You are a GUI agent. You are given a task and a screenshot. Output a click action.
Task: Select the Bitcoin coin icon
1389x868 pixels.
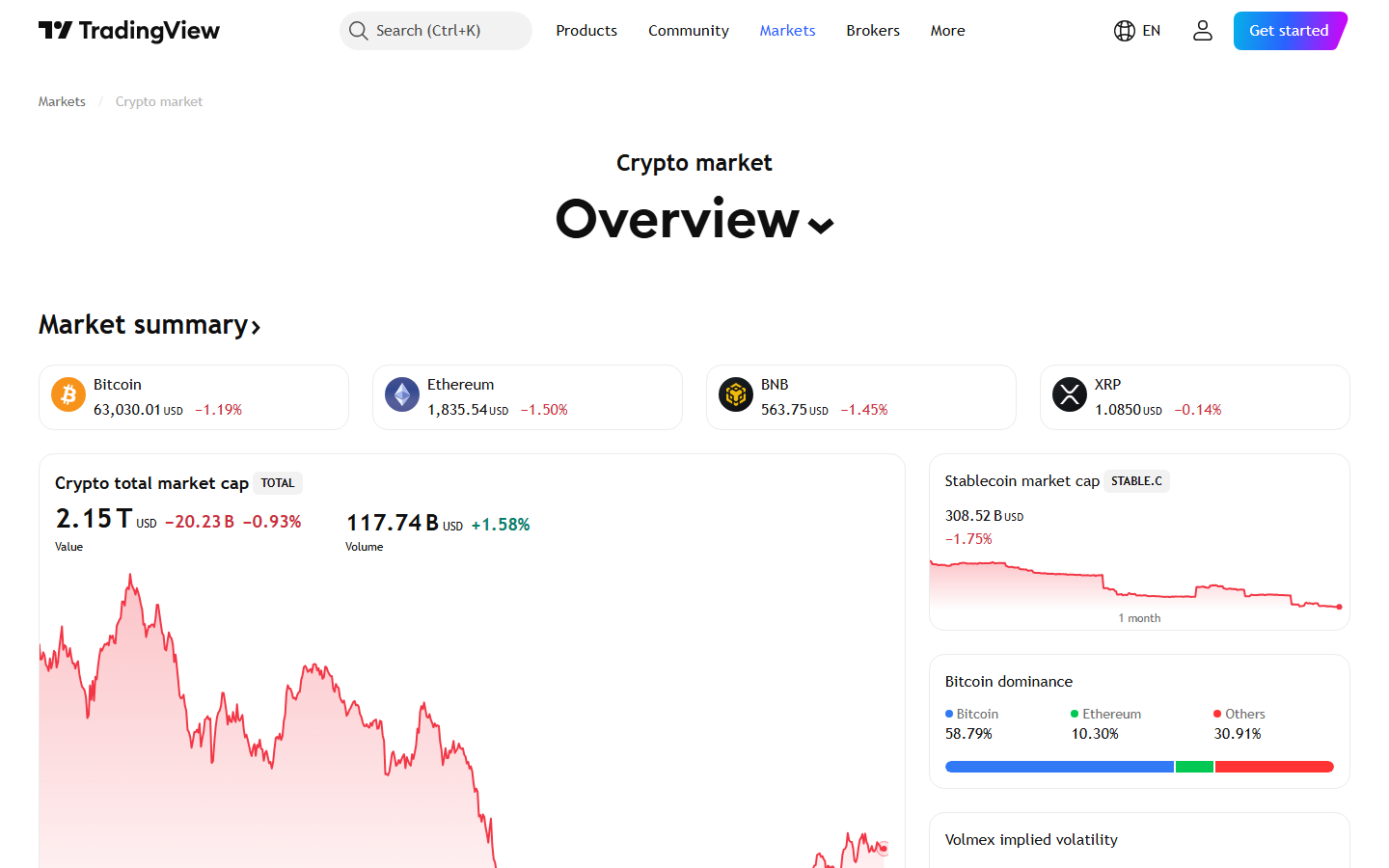click(68, 394)
